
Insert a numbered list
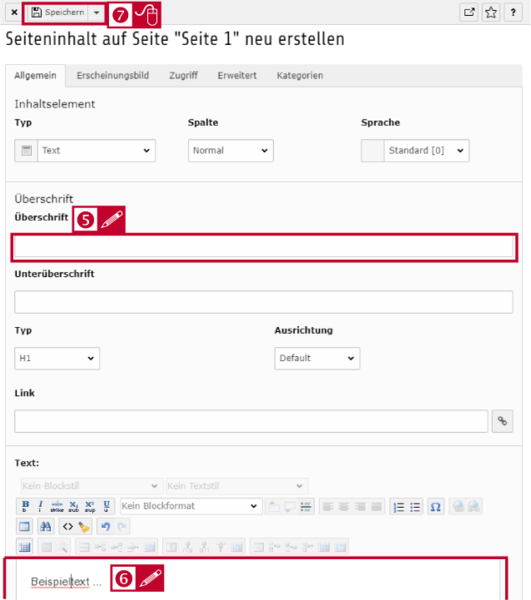pyautogui.click(x=399, y=507)
